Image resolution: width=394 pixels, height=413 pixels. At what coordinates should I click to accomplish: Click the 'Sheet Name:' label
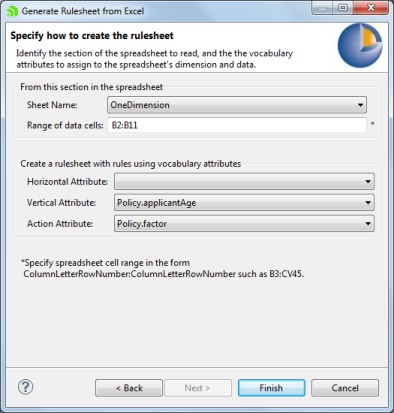(x=52, y=105)
